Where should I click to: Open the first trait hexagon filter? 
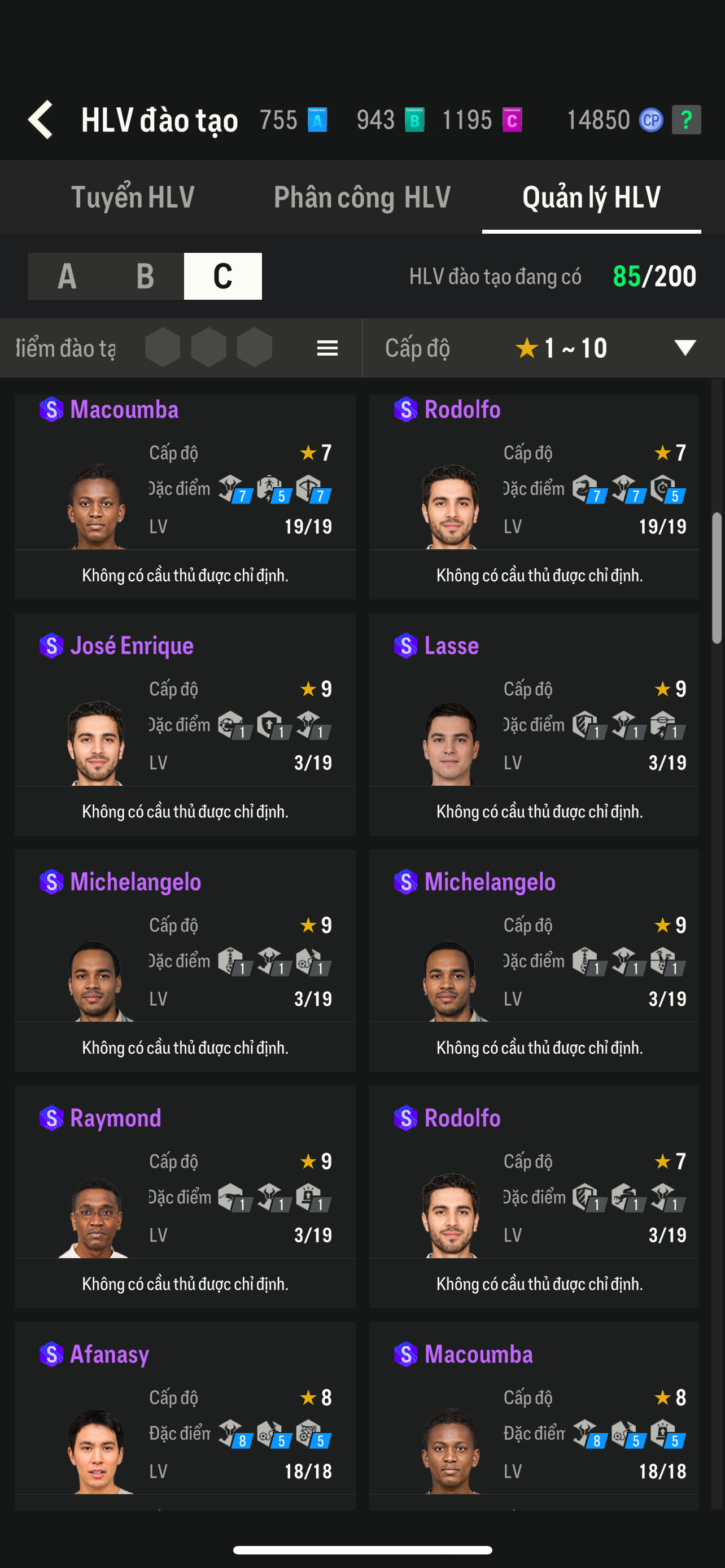point(163,348)
